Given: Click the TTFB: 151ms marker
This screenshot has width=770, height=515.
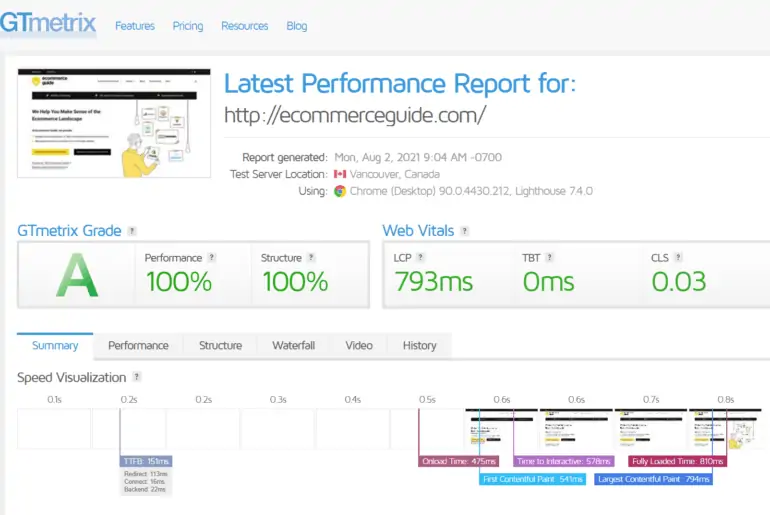Looking at the screenshot, I should point(146,461).
